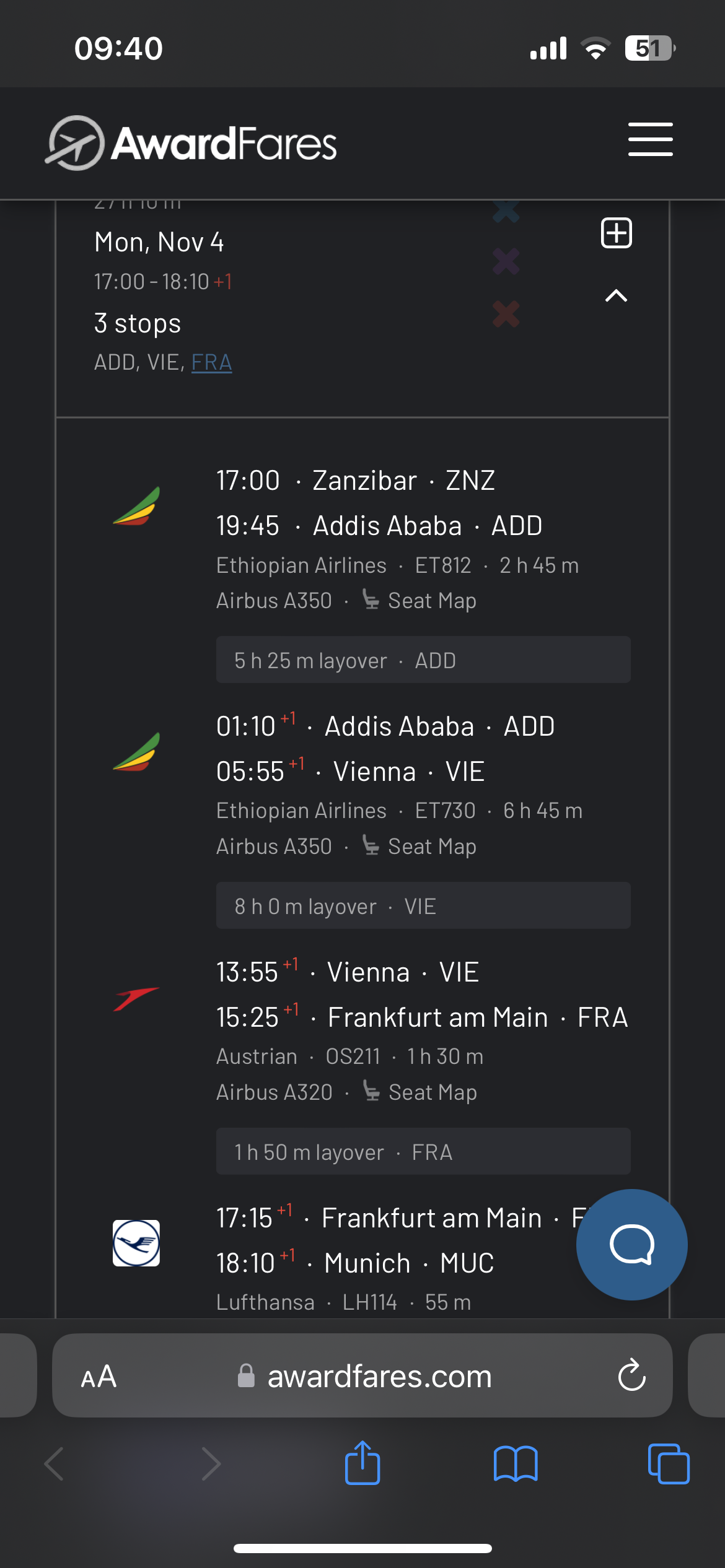This screenshot has width=725, height=1568.
Task: Open Safari bookmarks
Action: pos(516,1464)
